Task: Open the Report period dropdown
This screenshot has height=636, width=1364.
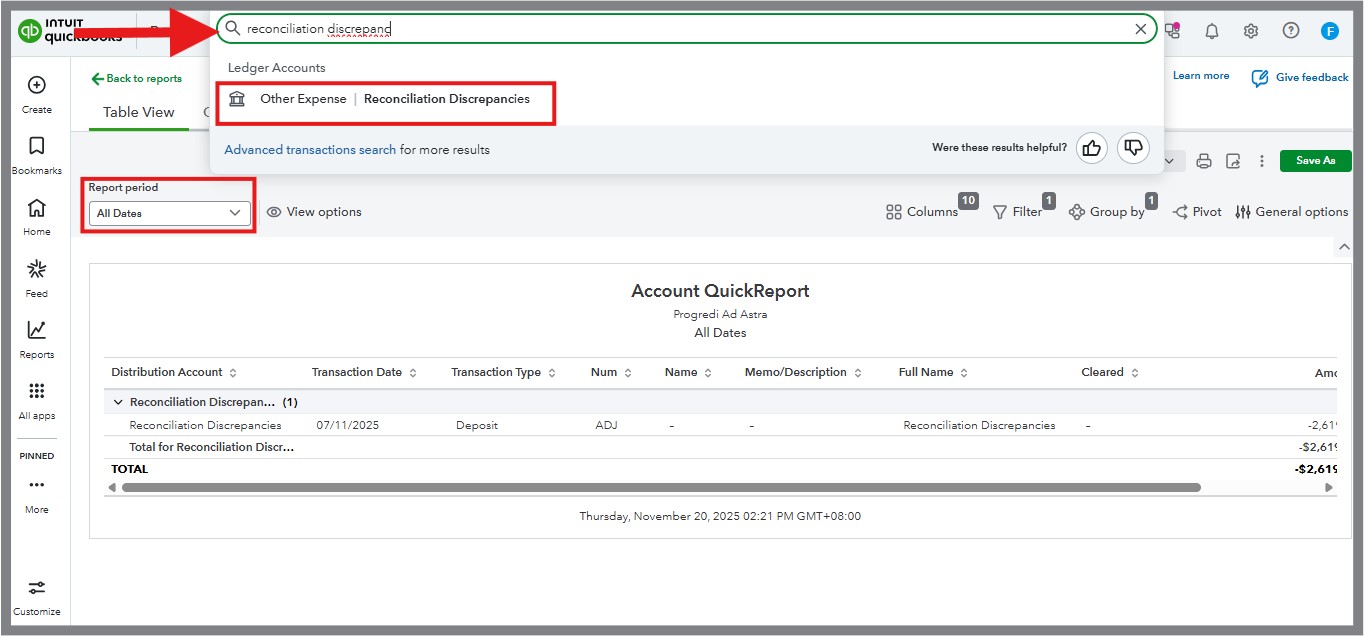Action: [169, 213]
